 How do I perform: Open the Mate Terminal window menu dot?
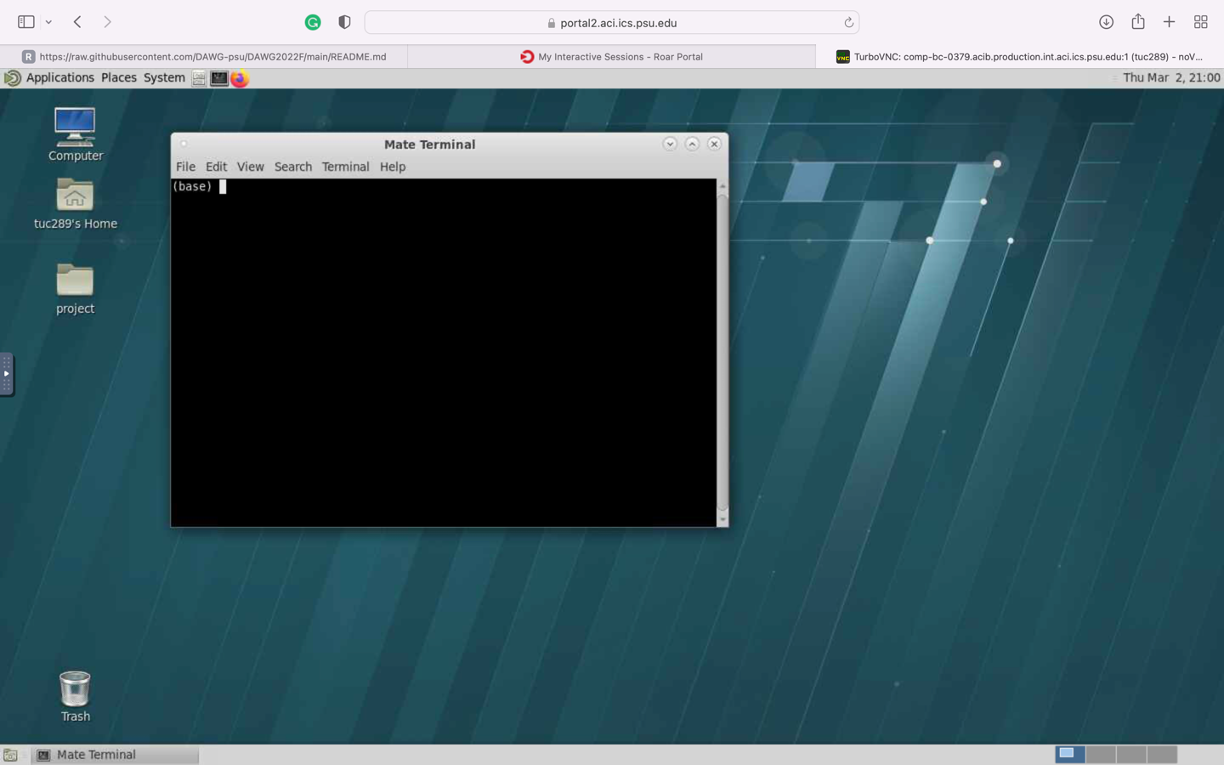point(184,144)
